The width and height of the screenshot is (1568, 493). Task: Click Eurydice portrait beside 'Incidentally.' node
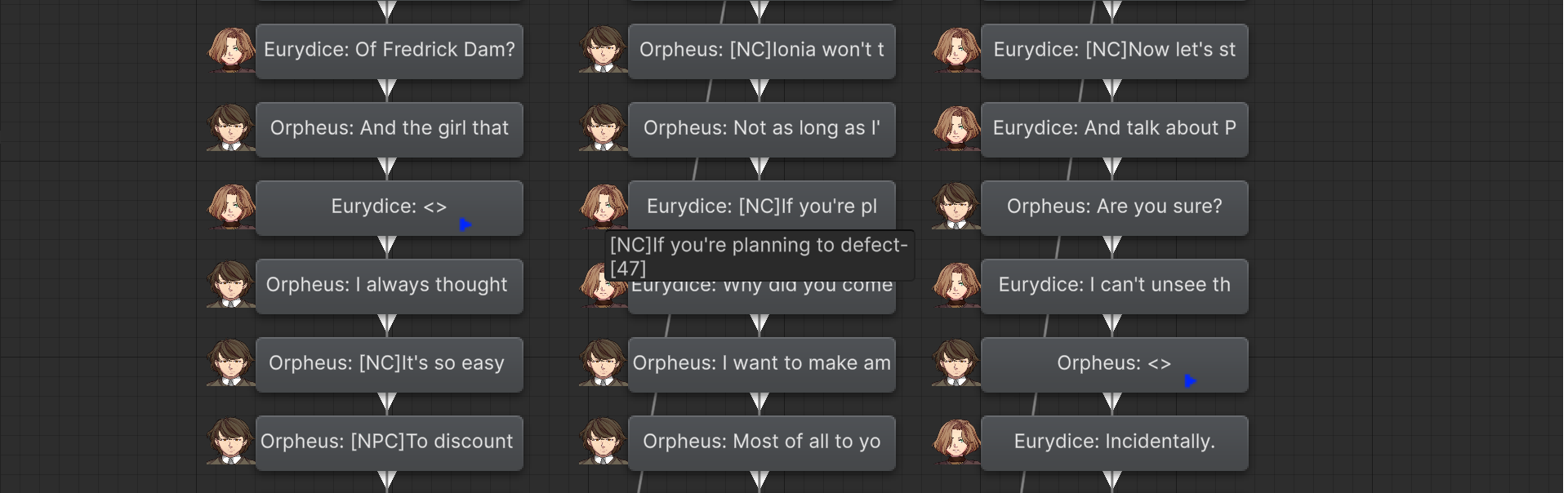956,442
